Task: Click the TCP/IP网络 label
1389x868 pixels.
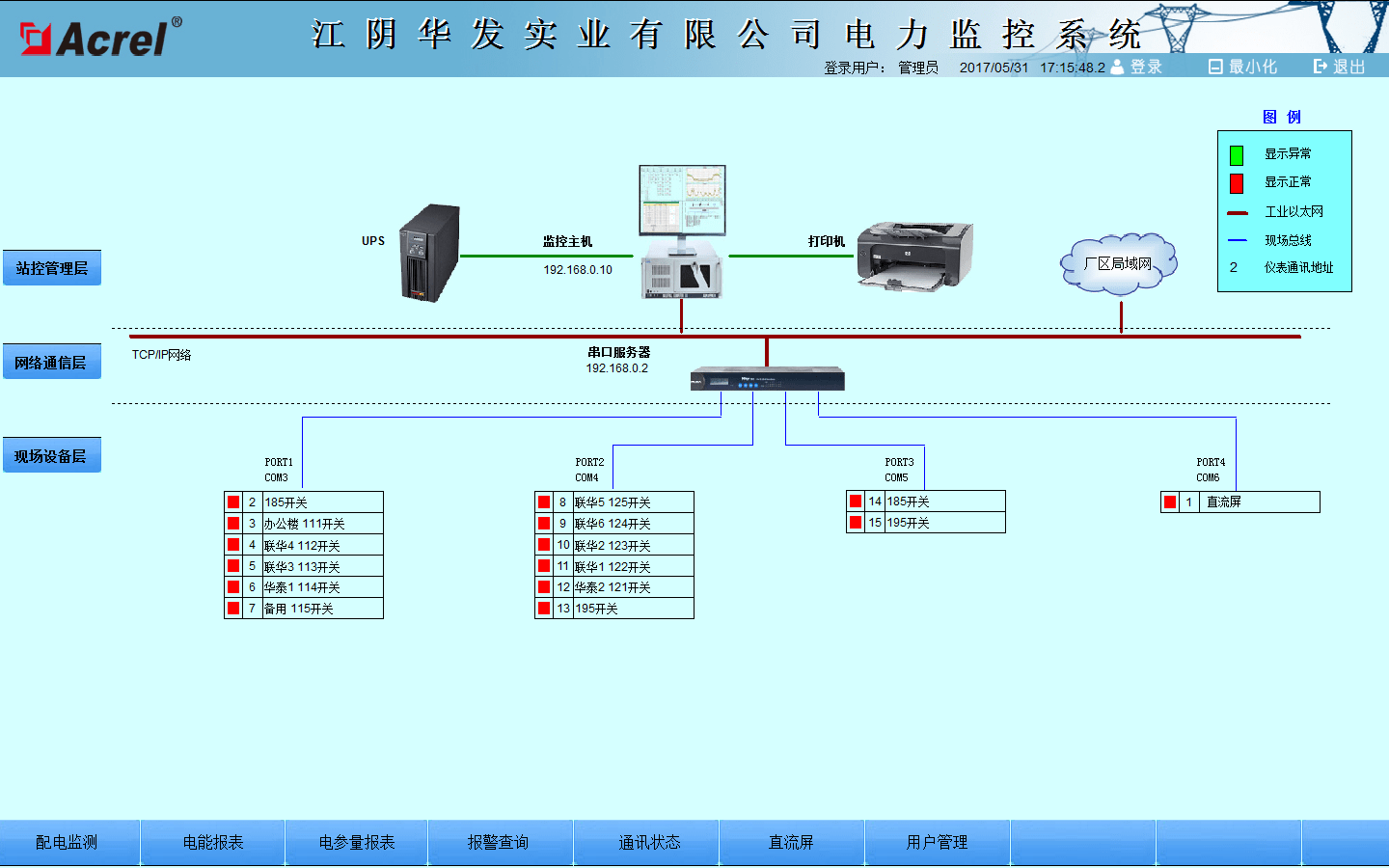Action: tap(162, 355)
